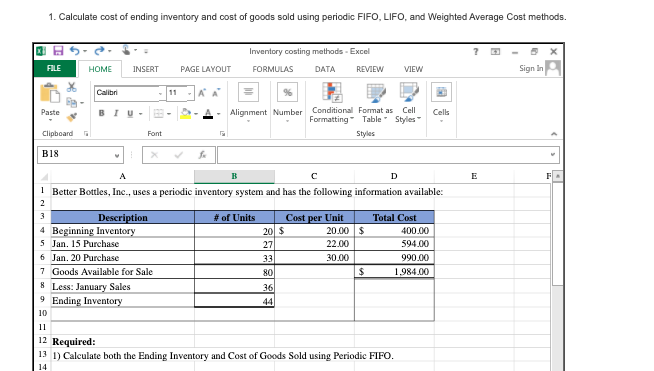Apply yellow fill color bucket
This screenshot has height=371, width=654.
[186, 114]
